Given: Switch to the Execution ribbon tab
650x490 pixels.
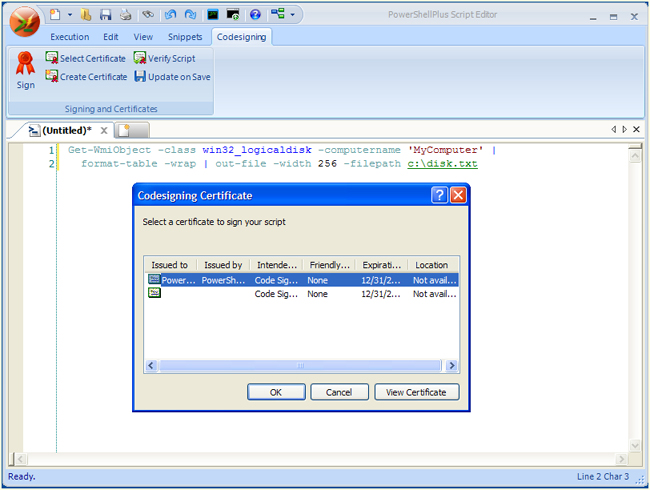Looking at the screenshot, I should coord(70,37).
